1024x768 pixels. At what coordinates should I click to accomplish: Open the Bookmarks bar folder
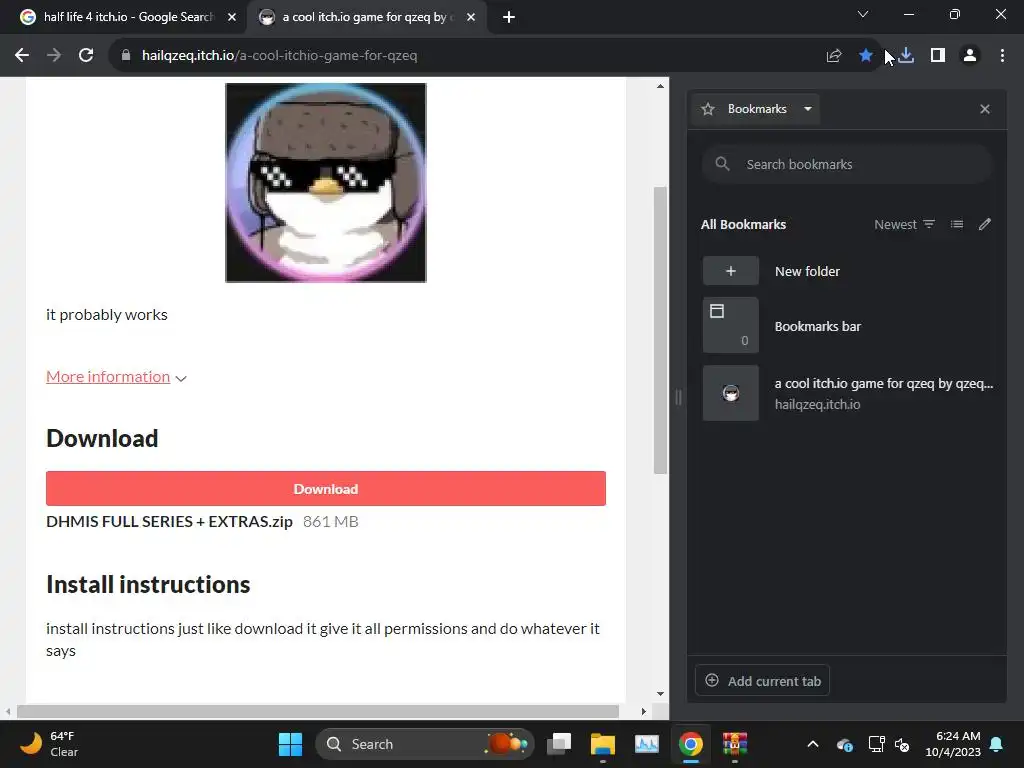(x=846, y=325)
